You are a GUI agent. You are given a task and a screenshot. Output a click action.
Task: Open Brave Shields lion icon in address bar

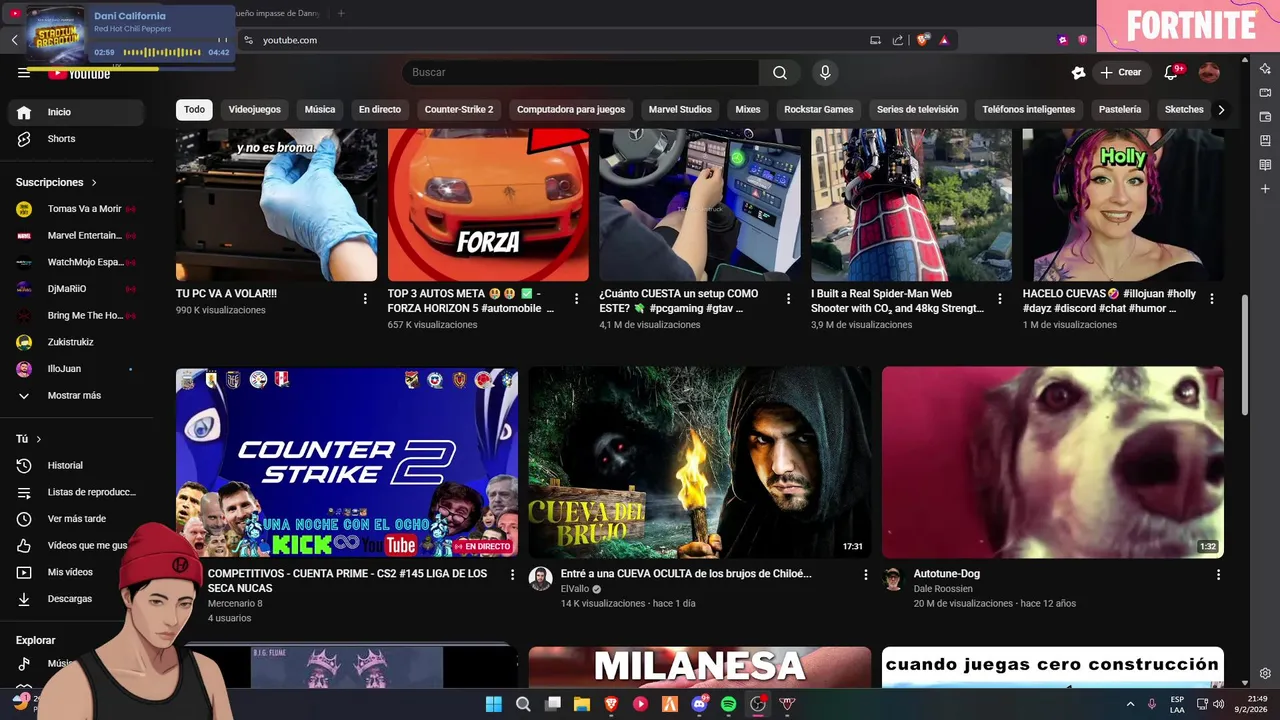tap(923, 40)
